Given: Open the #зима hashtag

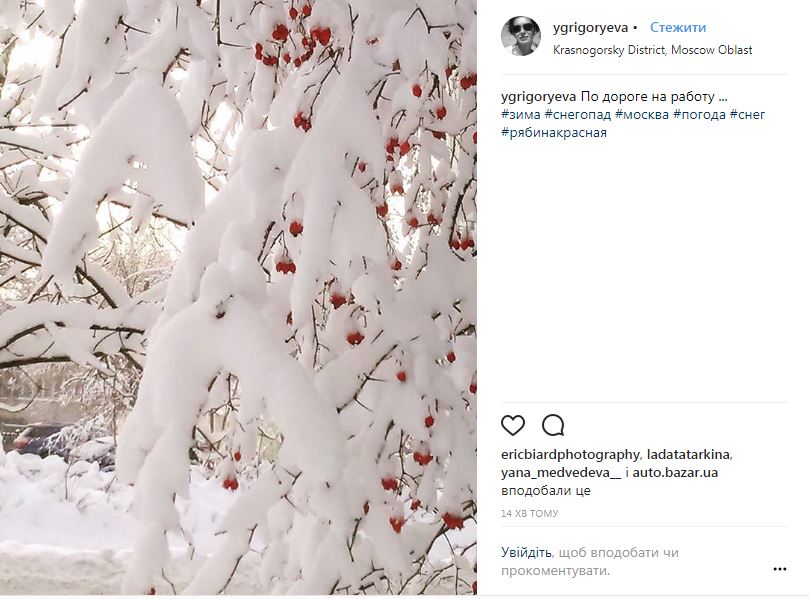Looking at the screenshot, I should click(x=521, y=115).
